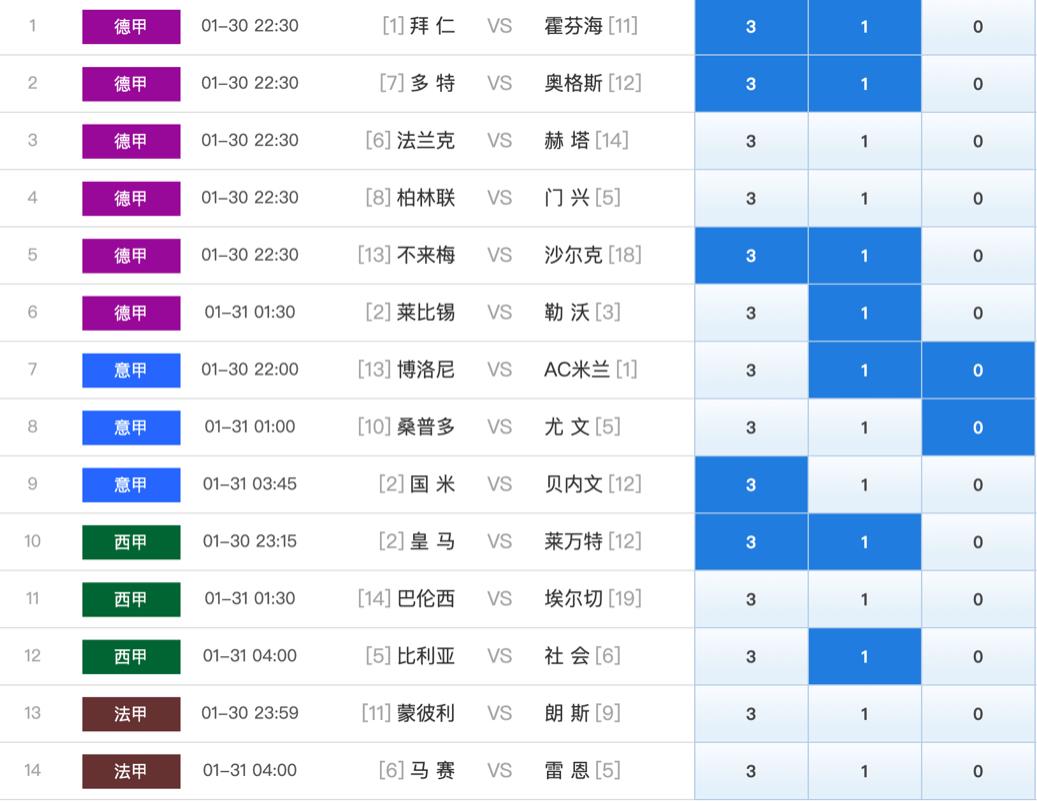
Task: Select draw (1) for 法兰克 vs 赫塔
Action: (864, 141)
